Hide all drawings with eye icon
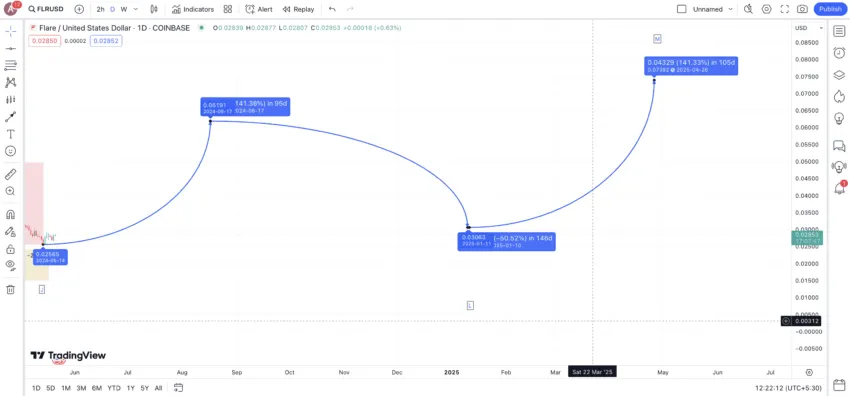The height and width of the screenshot is (396, 850). click(x=10, y=265)
